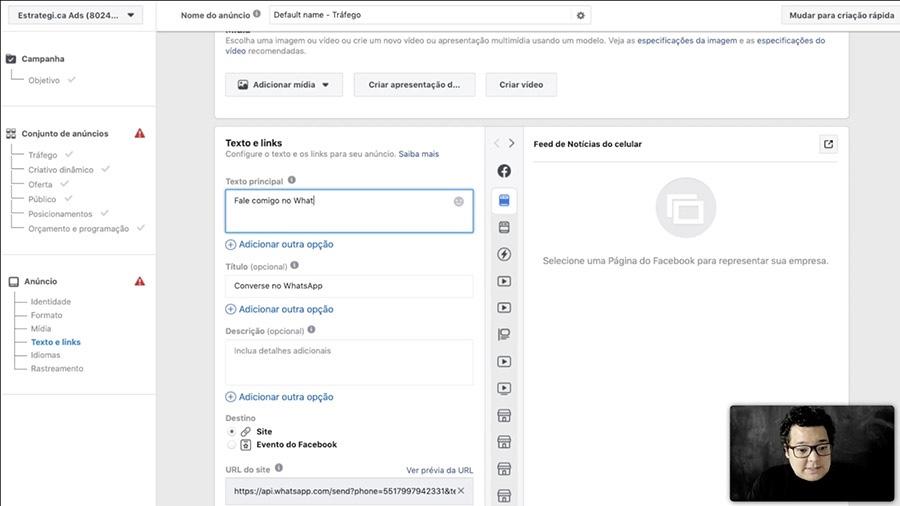Image resolution: width=900 pixels, height=506 pixels.
Task: Jump to Identidade section of the ad
Action: (51, 302)
